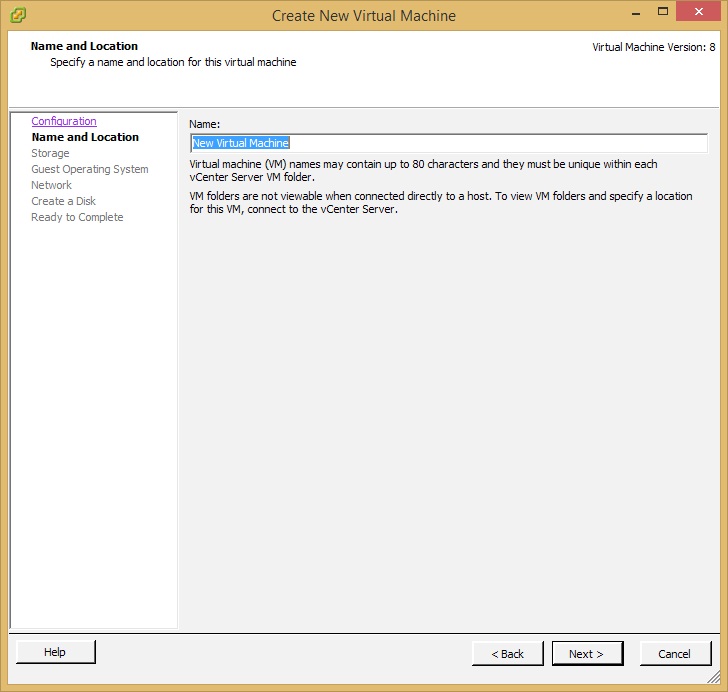Click the Name and Location page heading

[x=84, y=46]
